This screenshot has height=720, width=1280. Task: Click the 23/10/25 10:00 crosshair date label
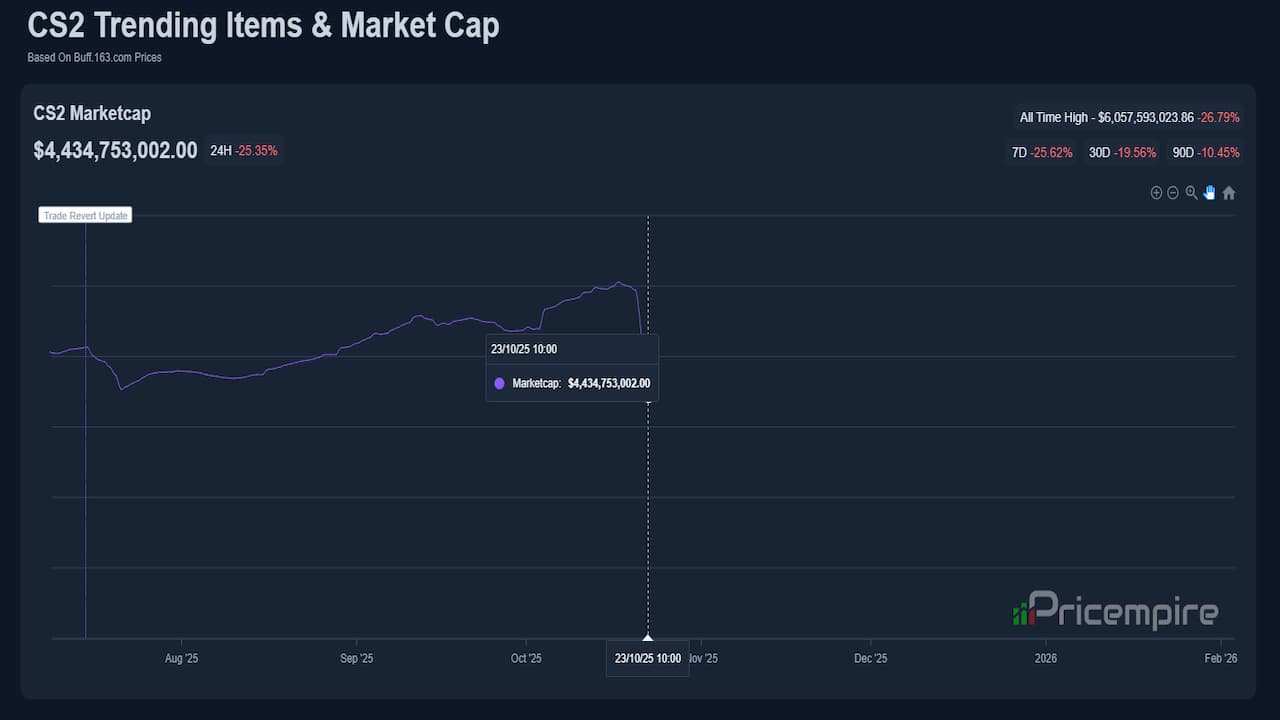coord(648,658)
